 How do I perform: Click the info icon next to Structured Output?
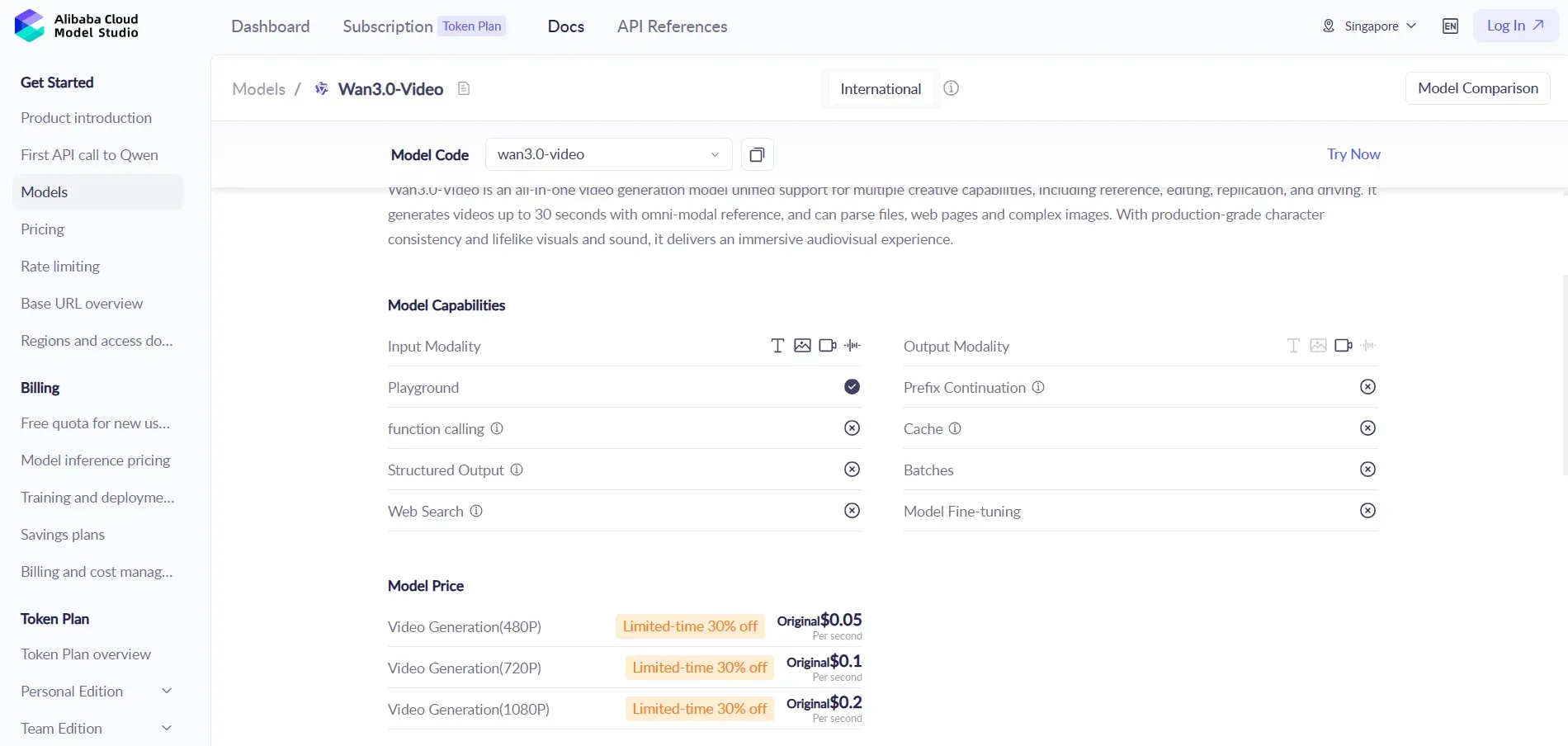click(517, 470)
